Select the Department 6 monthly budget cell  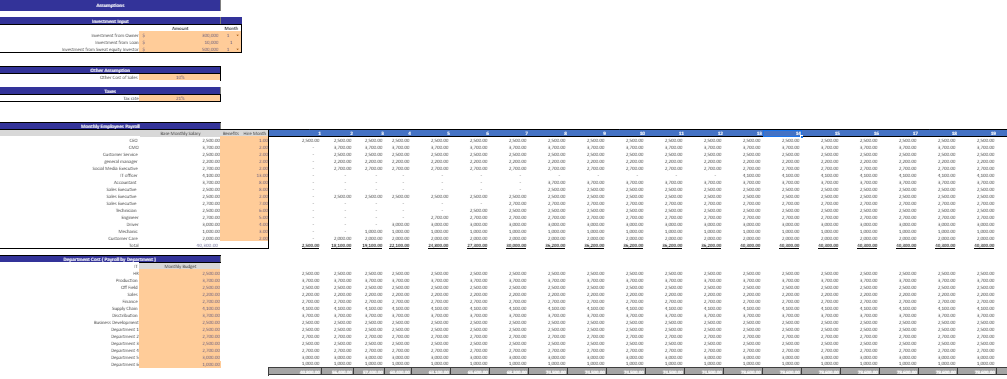(180, 364)
